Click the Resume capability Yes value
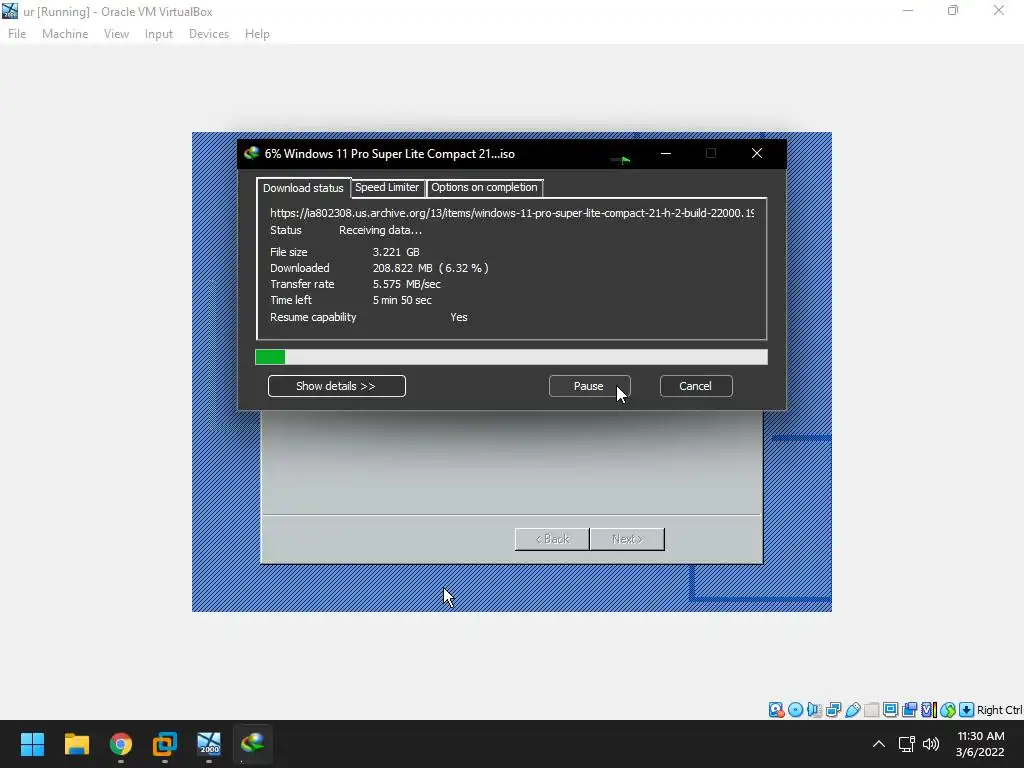1024x768 pixels. 458,317
